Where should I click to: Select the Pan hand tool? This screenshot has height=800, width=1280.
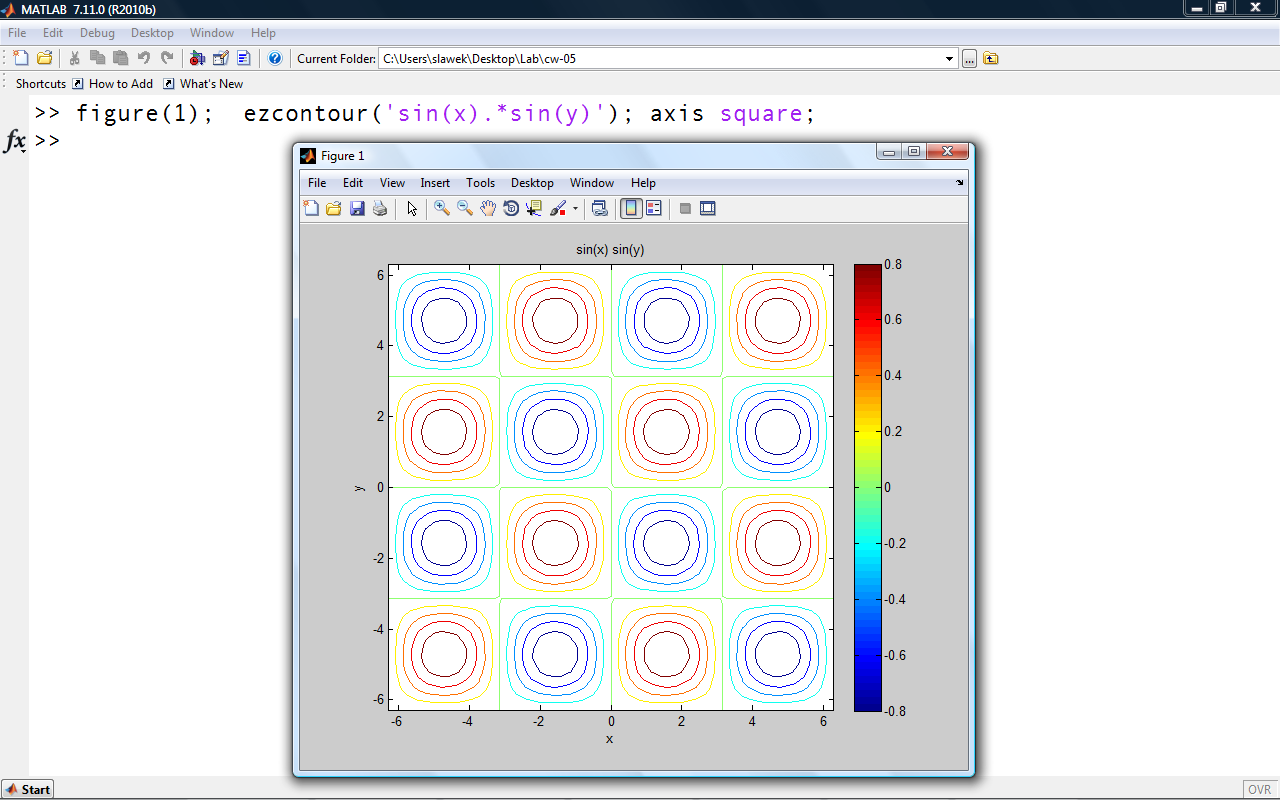tap(488, 208)
